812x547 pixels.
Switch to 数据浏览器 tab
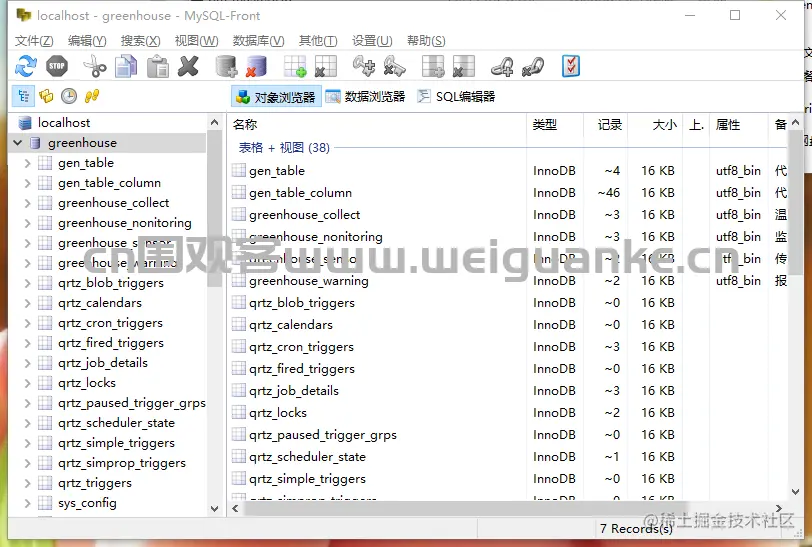366,97
